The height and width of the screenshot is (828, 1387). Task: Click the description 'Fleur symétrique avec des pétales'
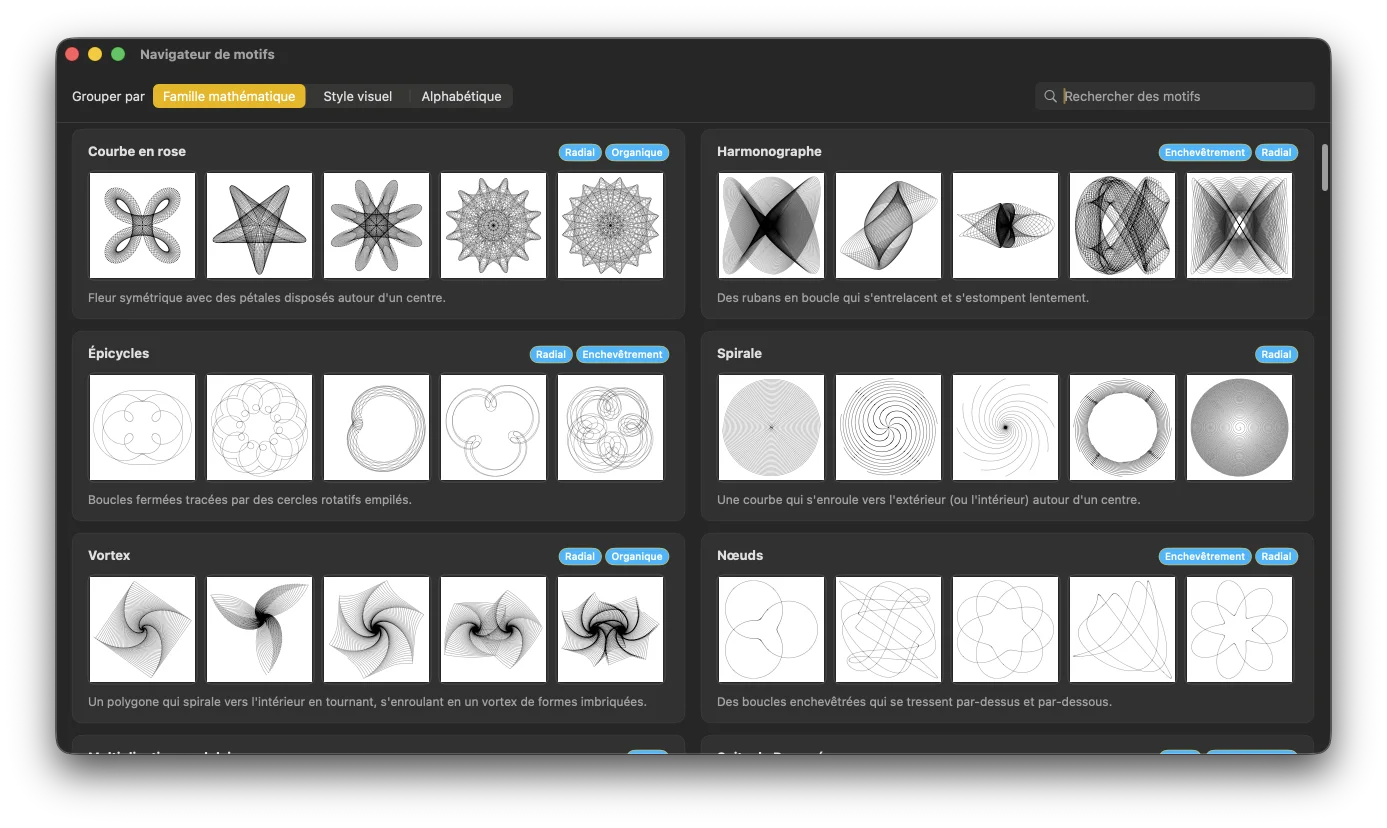[267, 298]
